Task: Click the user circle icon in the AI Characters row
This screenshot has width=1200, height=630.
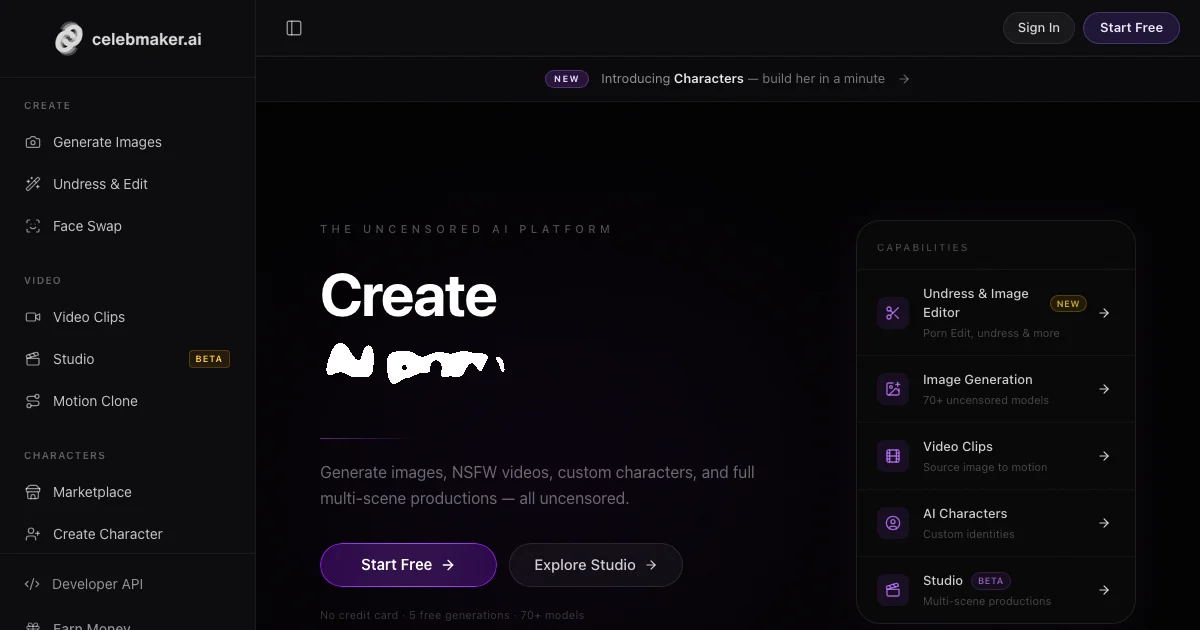Action: point(893,523)
